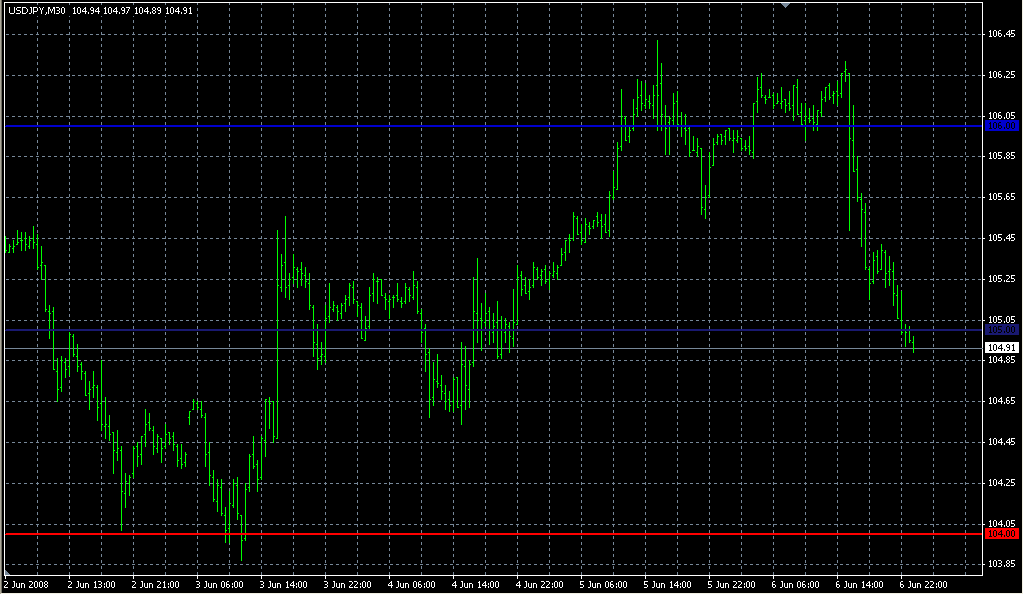Click the red 104.00 price tag
This screenshot has height=594, width=1024.
(x=1001, y=534)
